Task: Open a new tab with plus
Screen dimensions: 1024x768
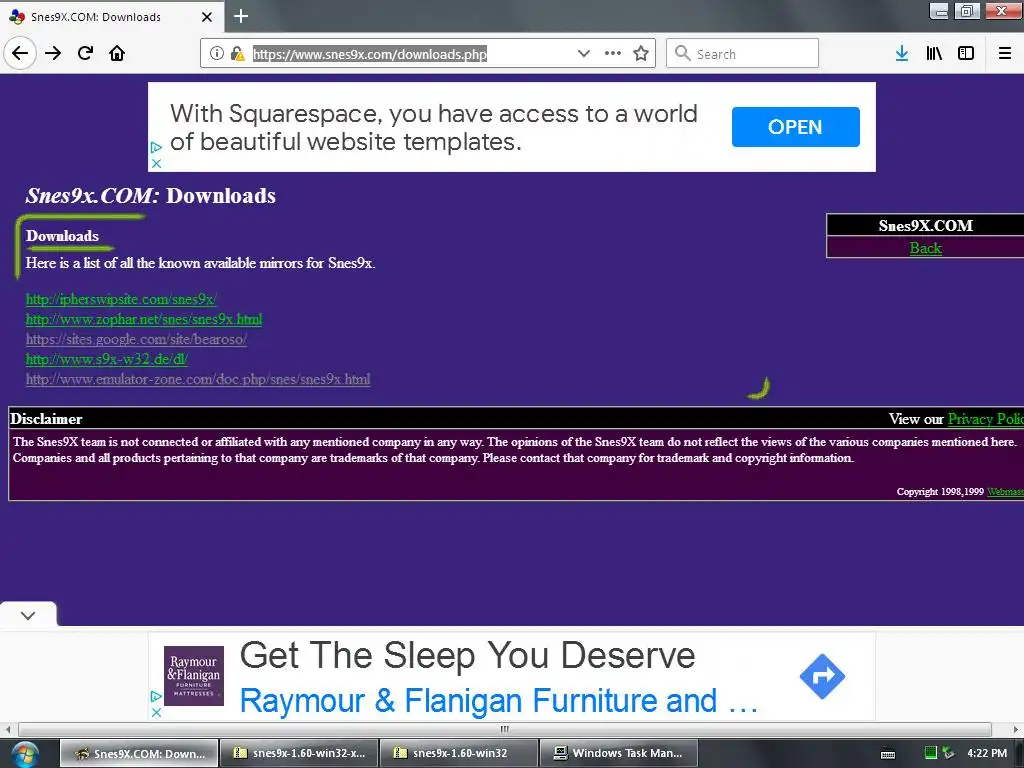Action: pos(241,16)
